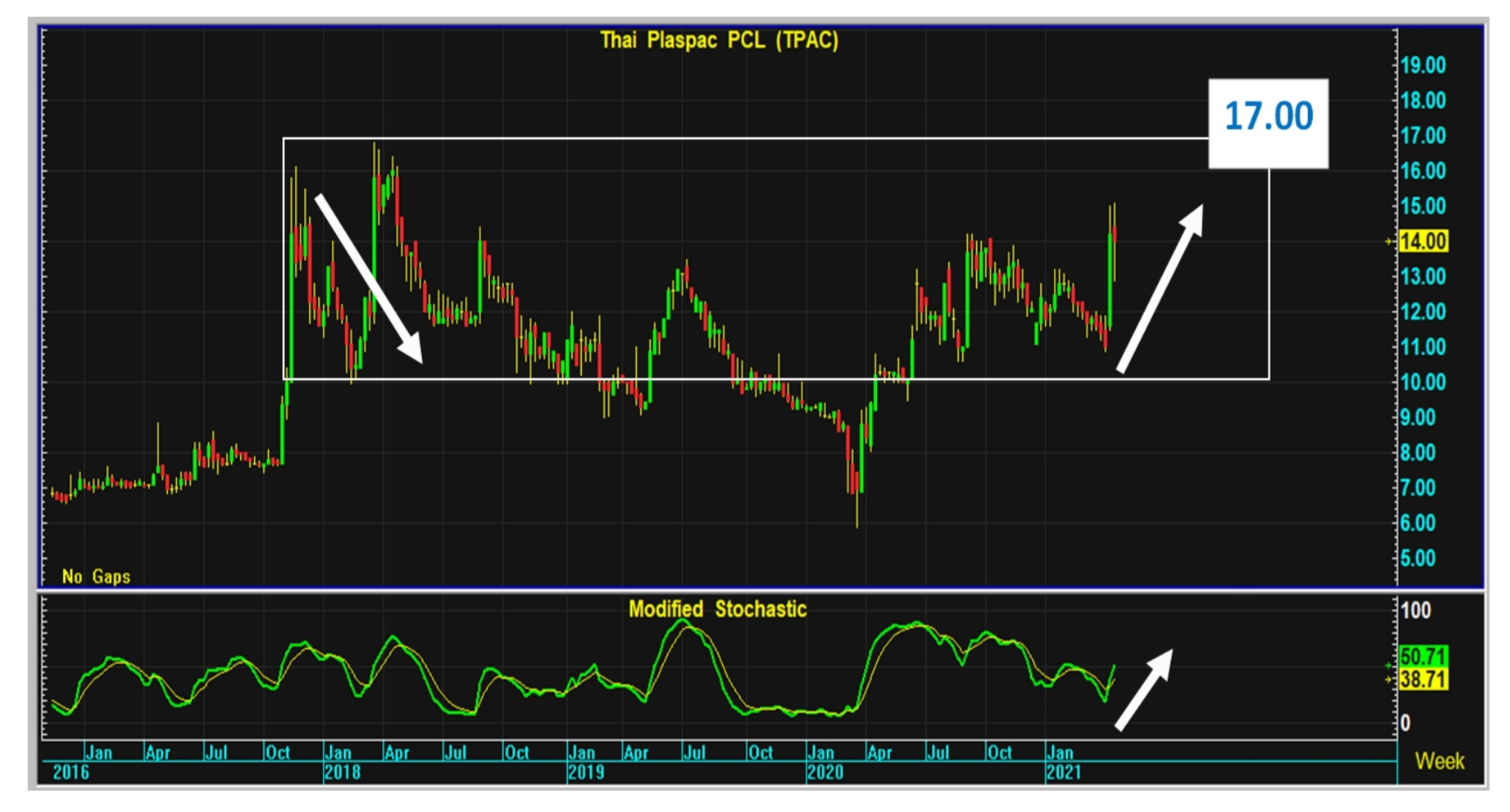Select the 18.00 price axis label
Screen dimensions: 1510x812
[1423, 101]
